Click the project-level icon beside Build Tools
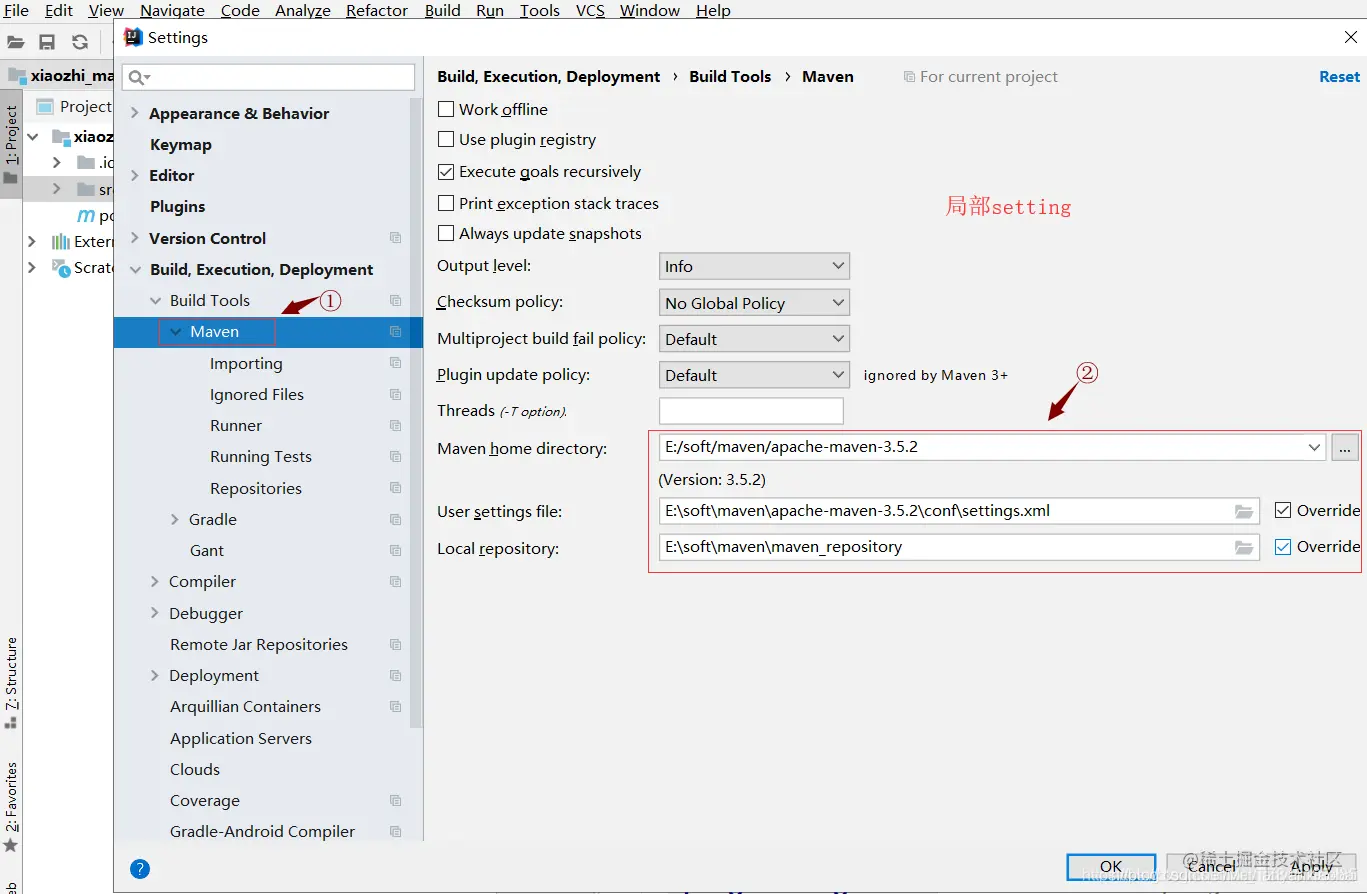 (395, 300)
